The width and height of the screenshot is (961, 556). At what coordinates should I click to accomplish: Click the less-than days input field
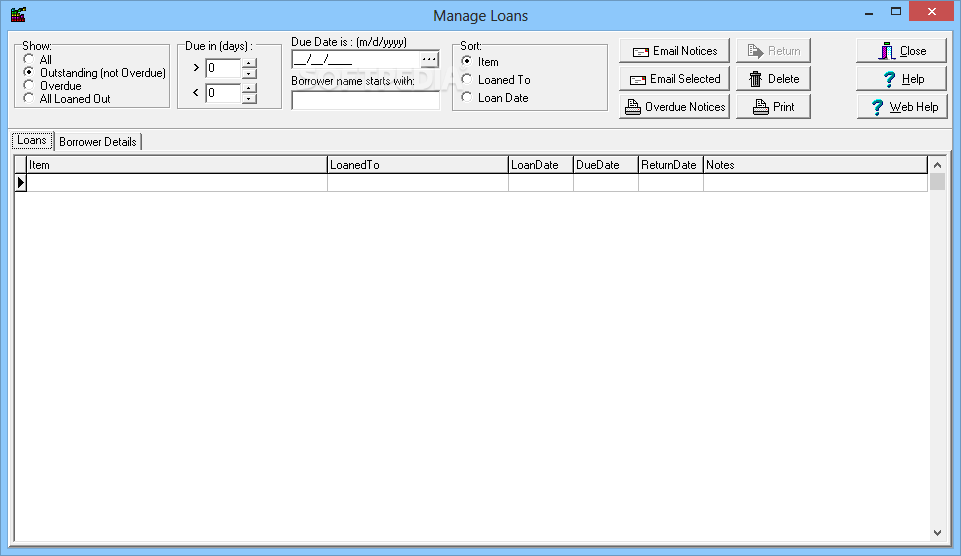click(x=223, y=93)
